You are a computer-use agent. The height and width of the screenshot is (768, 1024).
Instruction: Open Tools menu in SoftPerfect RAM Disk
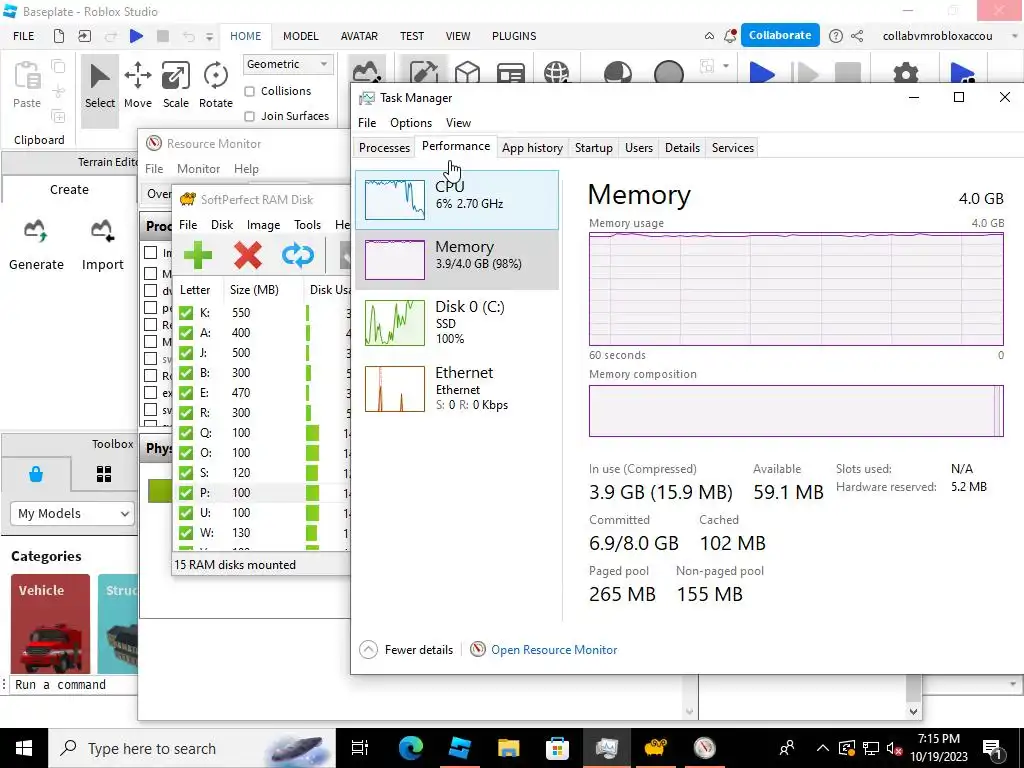pos(307,225)
